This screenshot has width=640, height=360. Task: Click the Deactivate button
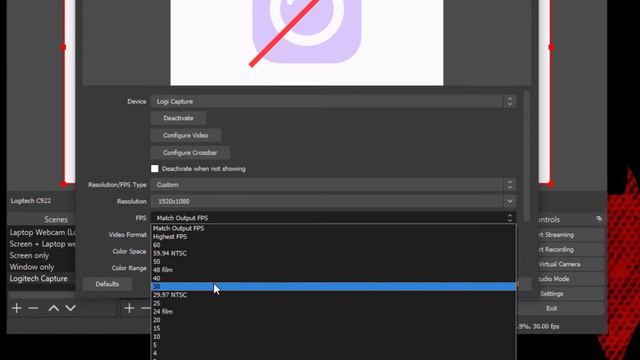pos(178,118)
